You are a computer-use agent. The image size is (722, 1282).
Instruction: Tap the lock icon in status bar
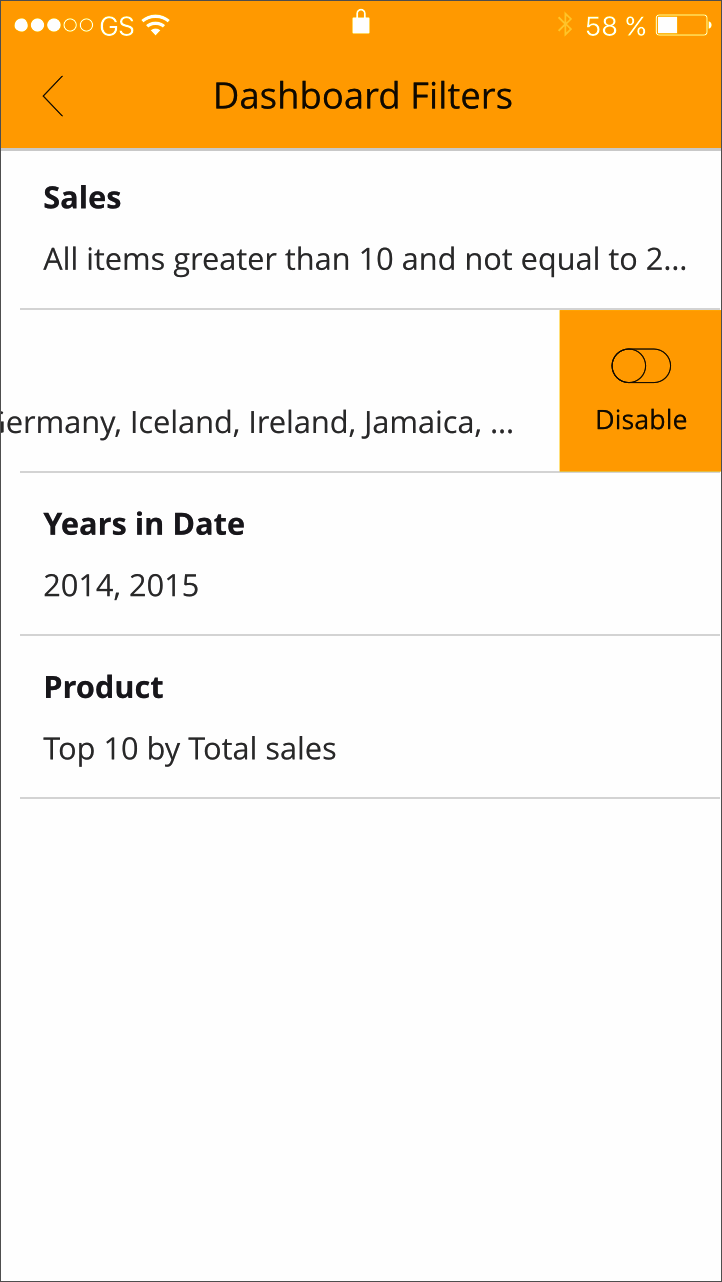[361, 22]
